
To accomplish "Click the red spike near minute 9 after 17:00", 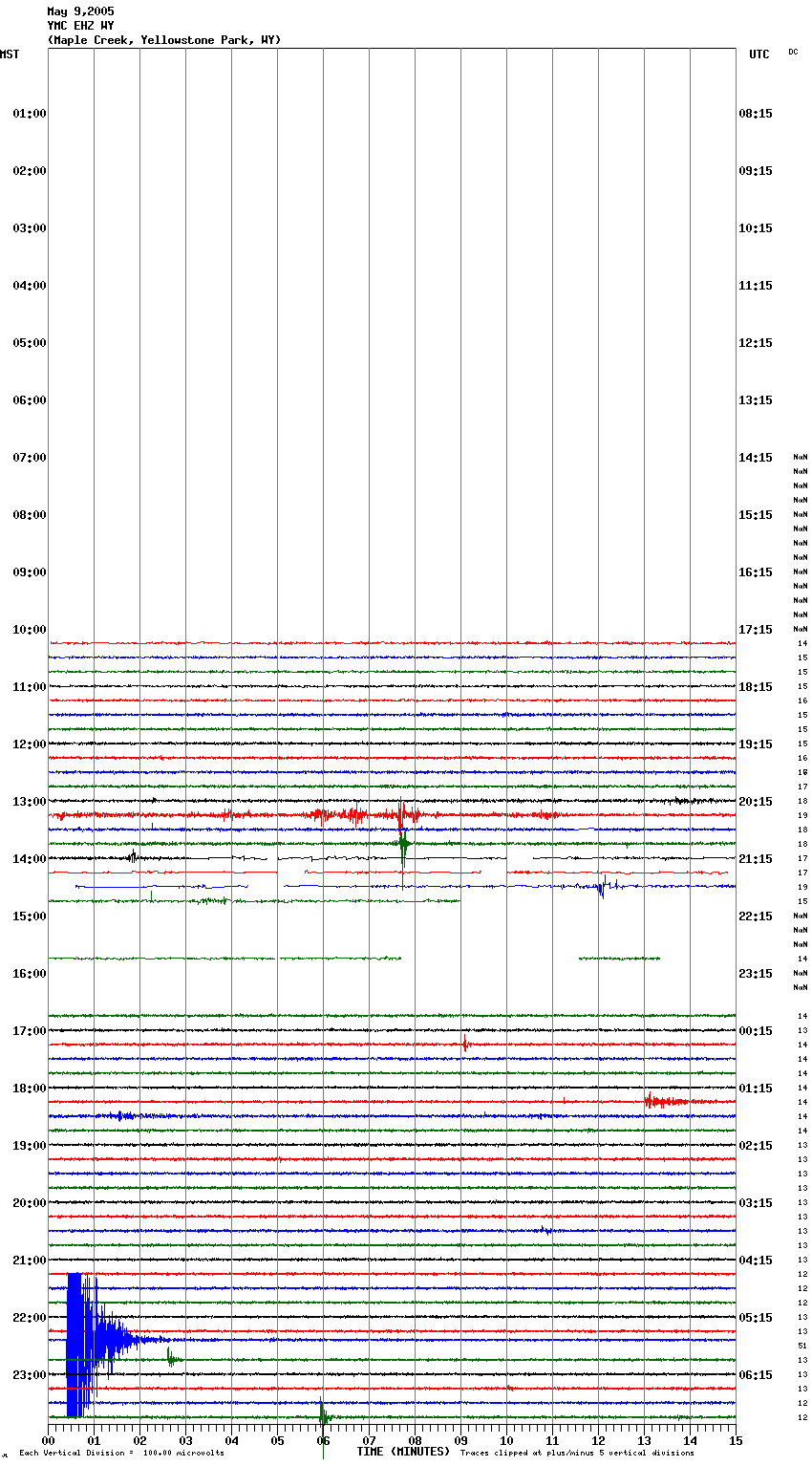I will point(464,1044).
